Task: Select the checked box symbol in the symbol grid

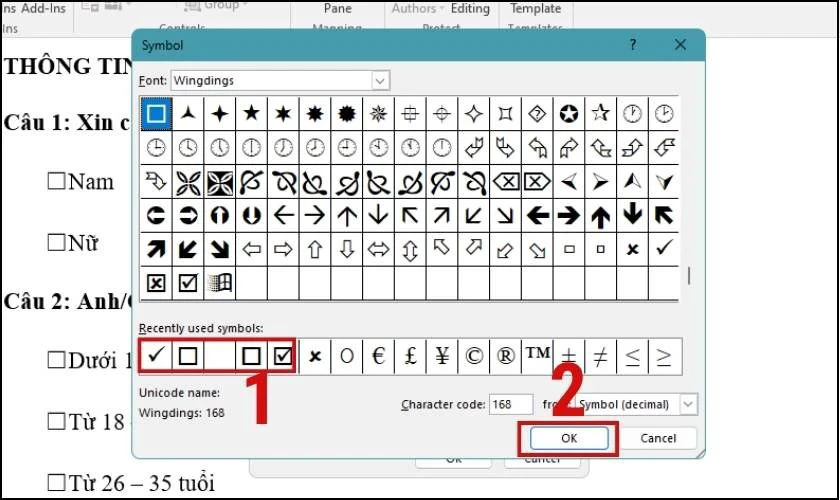Action: click(187, 283)
